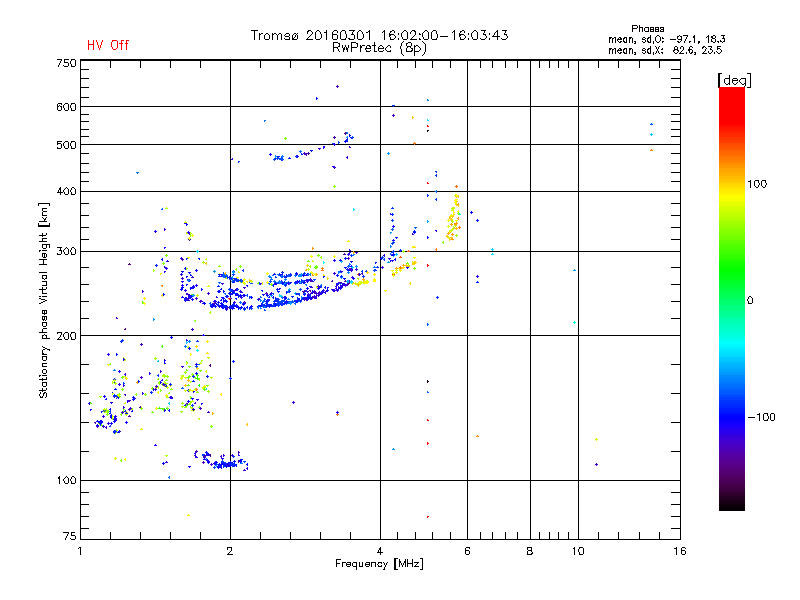Click the y-axis '75' tick label

[70, 536]
